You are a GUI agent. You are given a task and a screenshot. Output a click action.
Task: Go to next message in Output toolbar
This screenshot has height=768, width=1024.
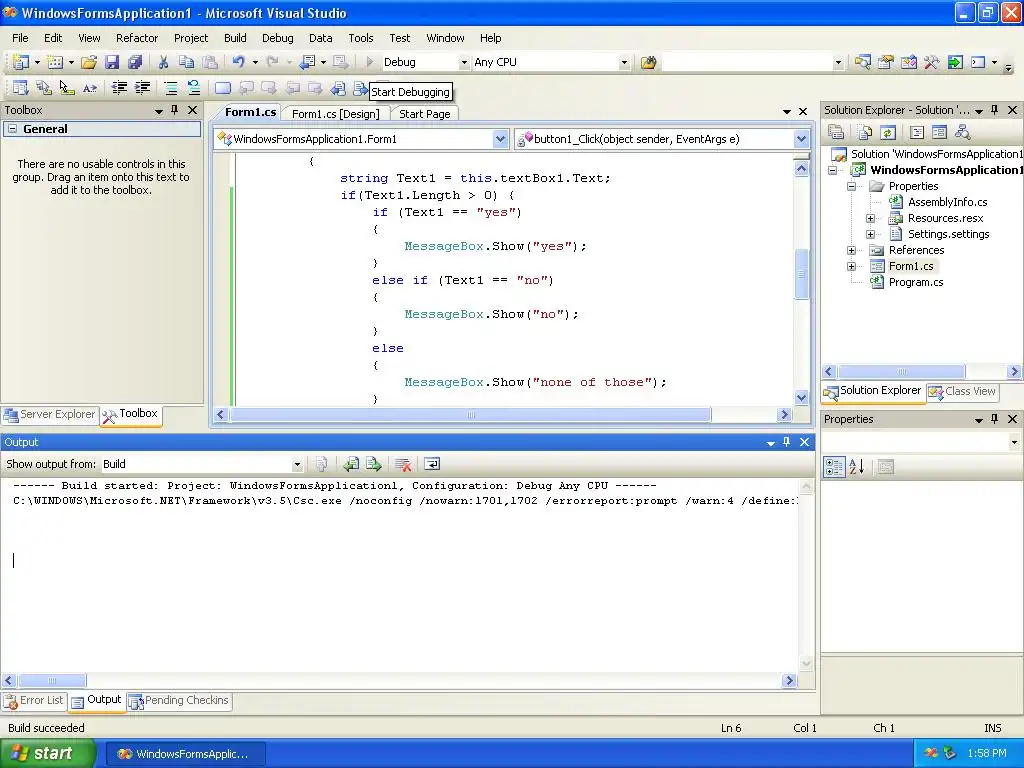pos(374,464)
